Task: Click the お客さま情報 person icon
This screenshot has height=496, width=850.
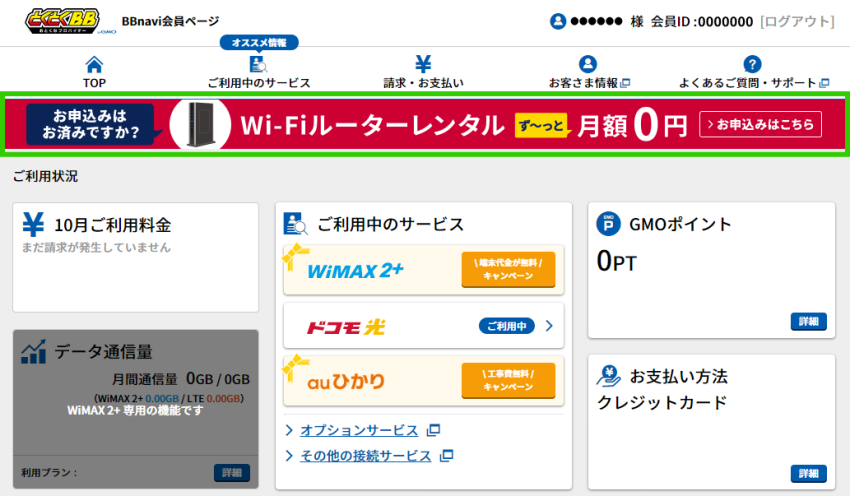Action: point(588,65)
